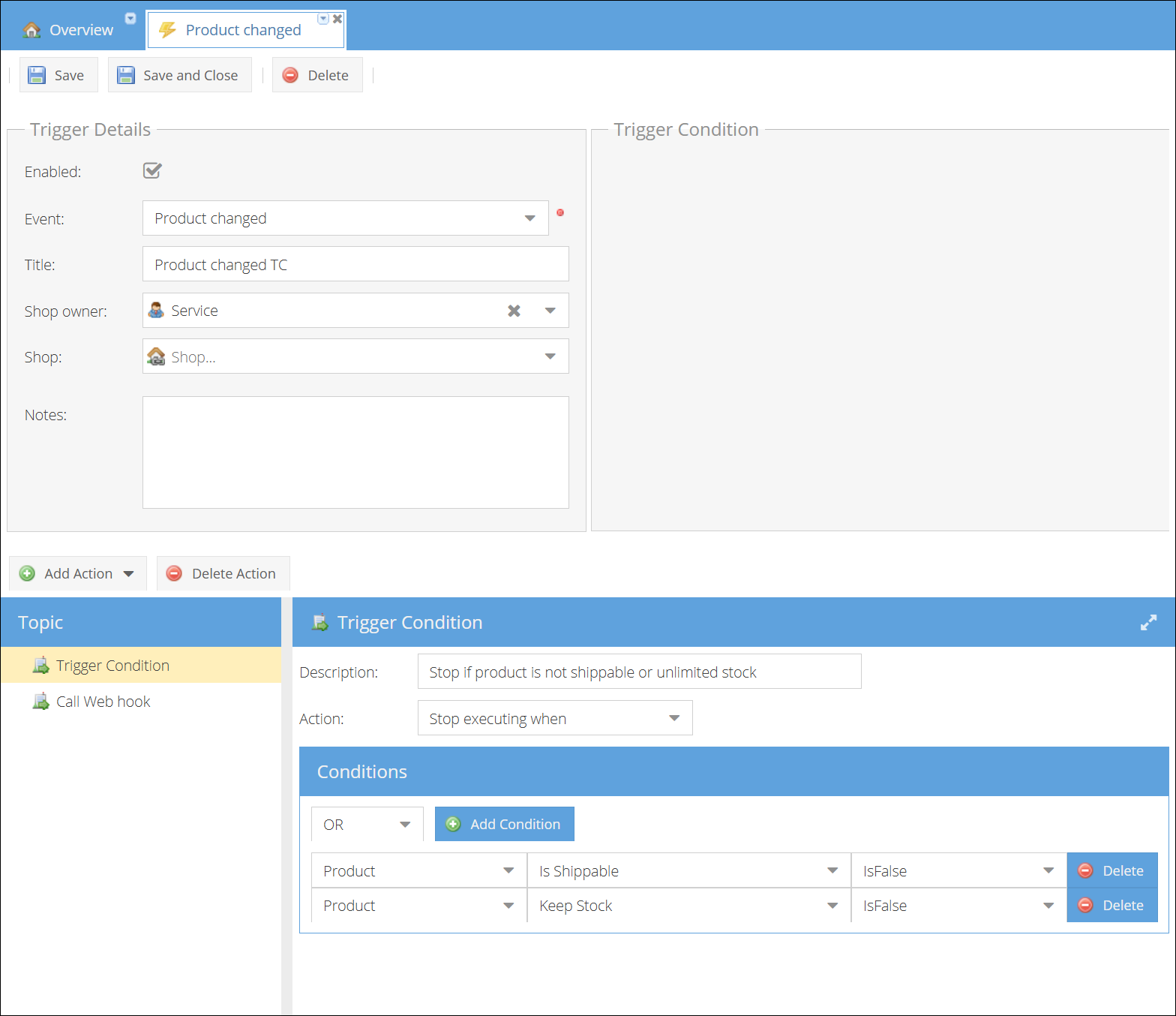Click the Overview home icon

[31, 30]
